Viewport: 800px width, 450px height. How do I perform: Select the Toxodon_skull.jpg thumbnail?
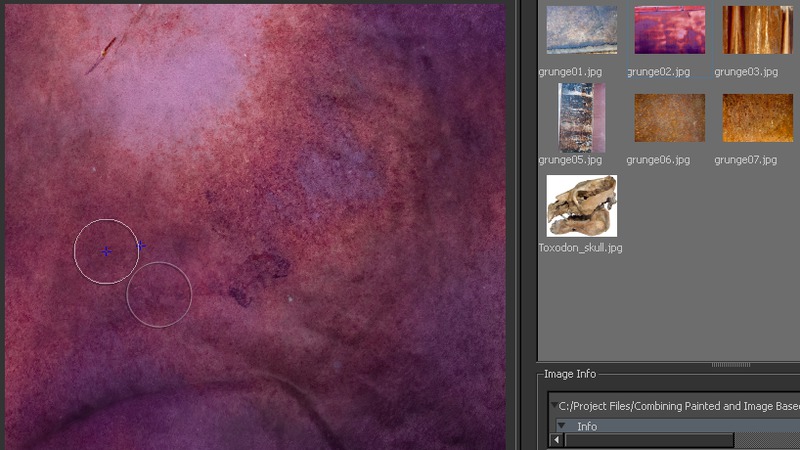pos(582,206)
